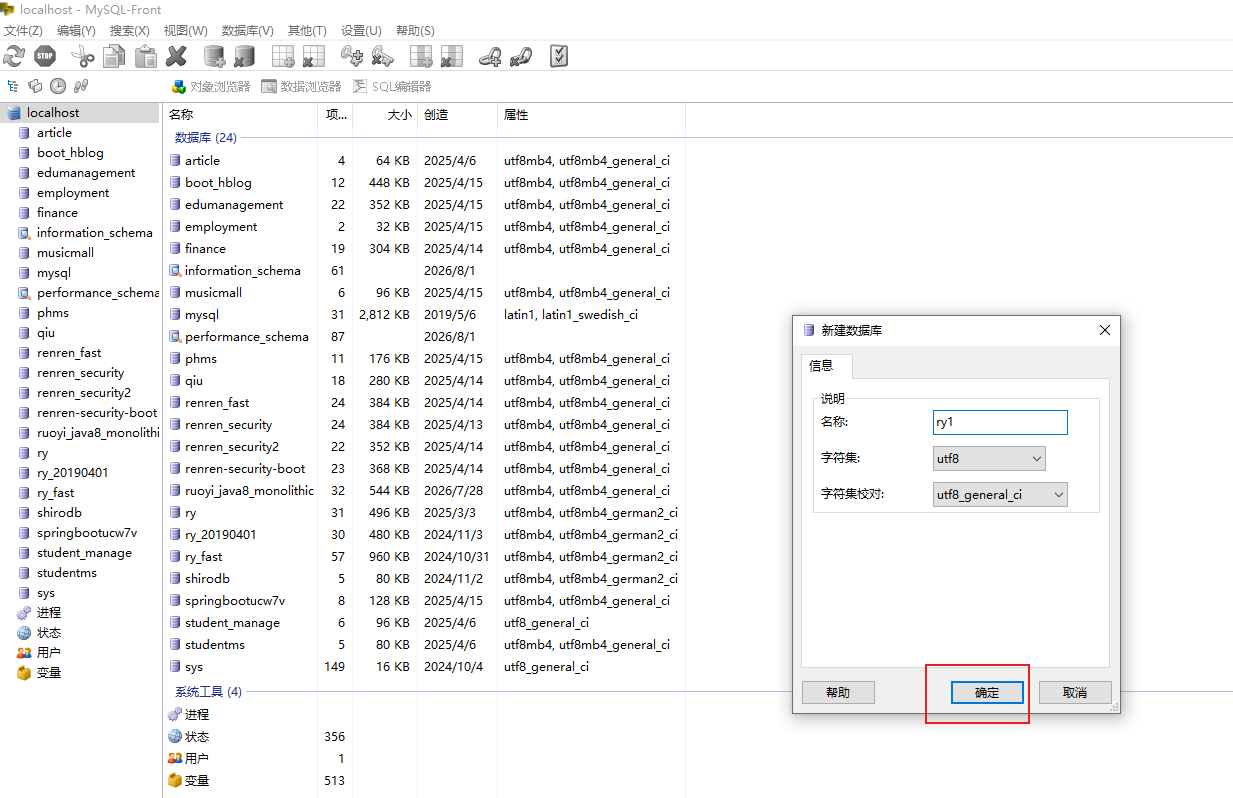Select 用户 node in the sidebar tree

pyautogui.click(x=49, y=653)
